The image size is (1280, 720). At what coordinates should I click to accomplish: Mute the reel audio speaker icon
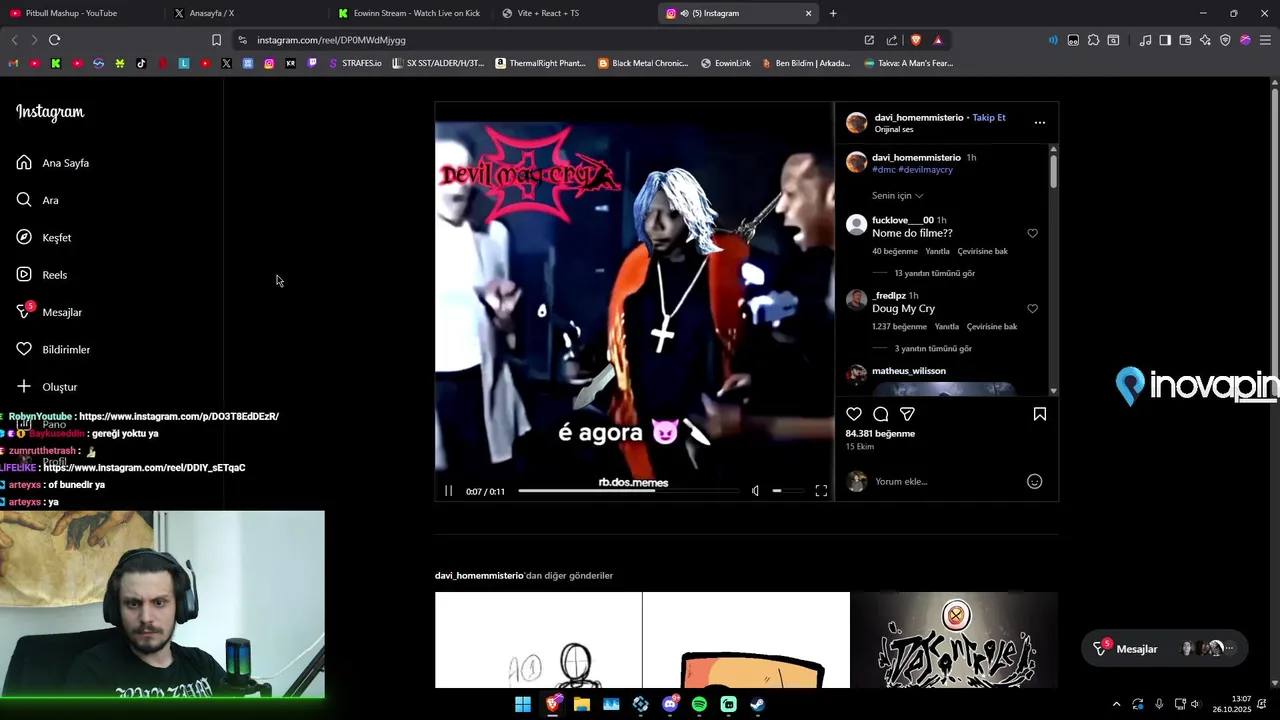(x=755, y=491)
